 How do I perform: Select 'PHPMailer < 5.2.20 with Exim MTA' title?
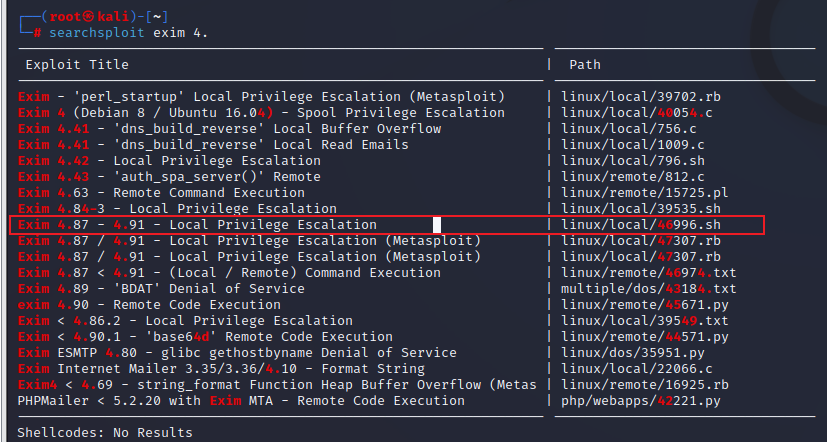point(241,400)
